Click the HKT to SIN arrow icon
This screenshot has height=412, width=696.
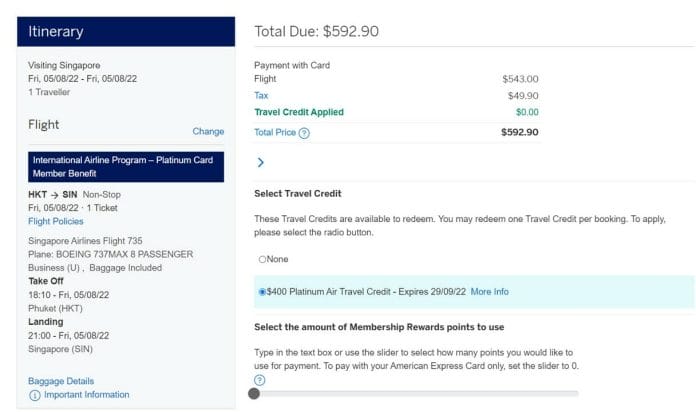point(54,195)
